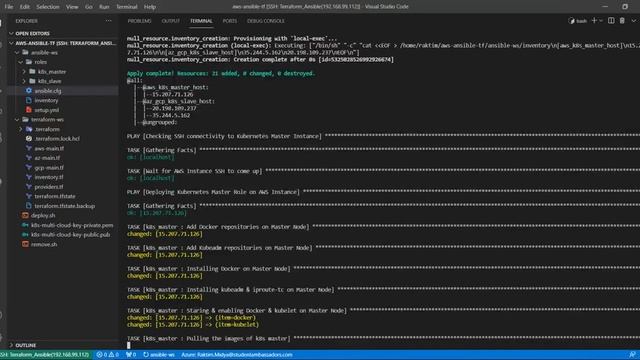
Task: Click the ansible.cfg gear file icon
Action: point(29,91)
